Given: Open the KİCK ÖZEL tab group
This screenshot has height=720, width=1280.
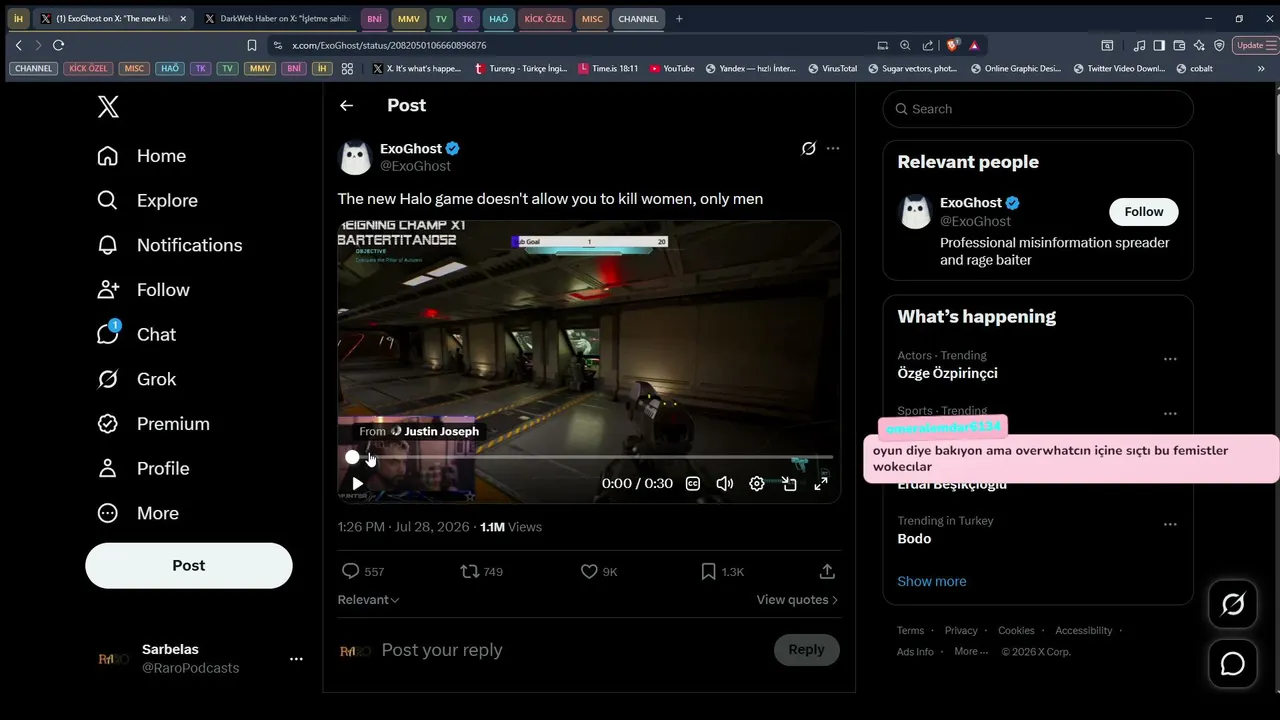Looking at the screenshot, I should (545, 19).
